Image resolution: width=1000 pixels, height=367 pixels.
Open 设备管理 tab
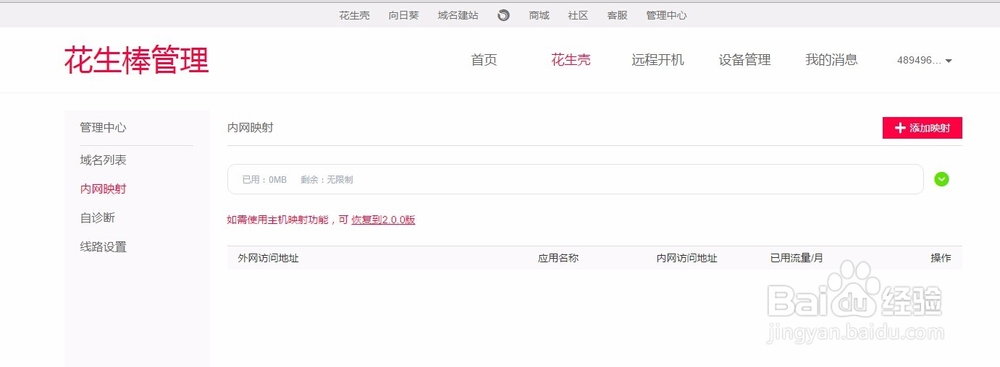[x=745, y=60]
